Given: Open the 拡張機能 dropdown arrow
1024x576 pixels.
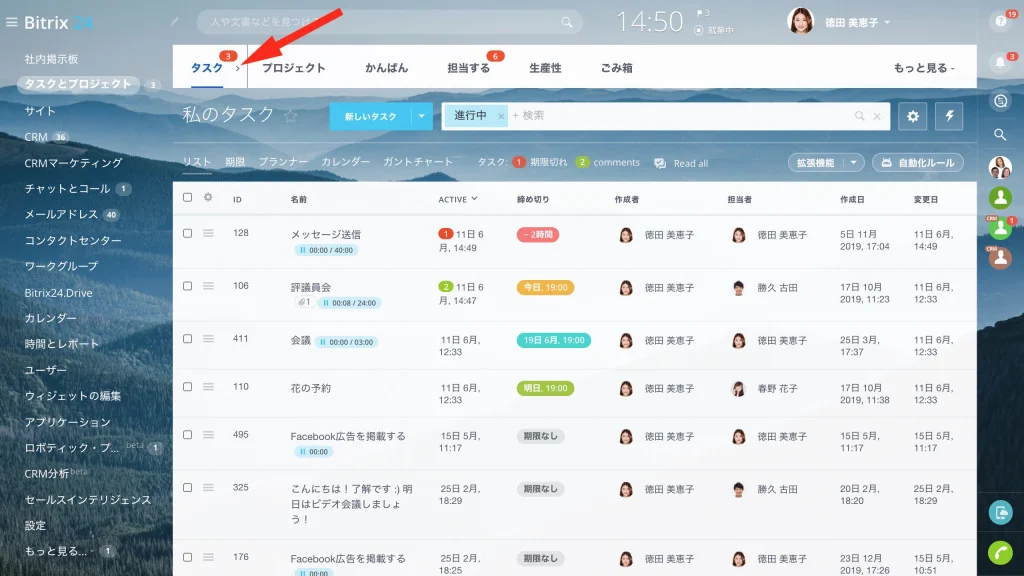Looking at the screenshot, I should (x=854, y=163).
